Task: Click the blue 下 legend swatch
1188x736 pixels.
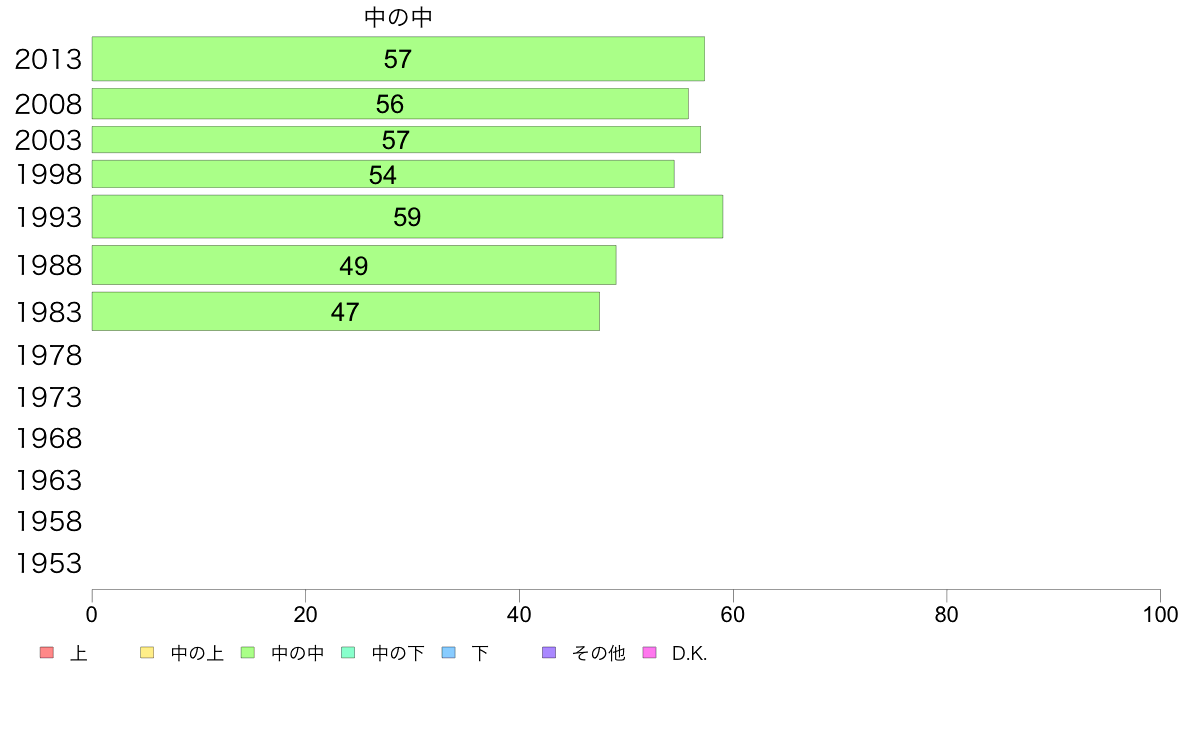Action: [449, 653]
